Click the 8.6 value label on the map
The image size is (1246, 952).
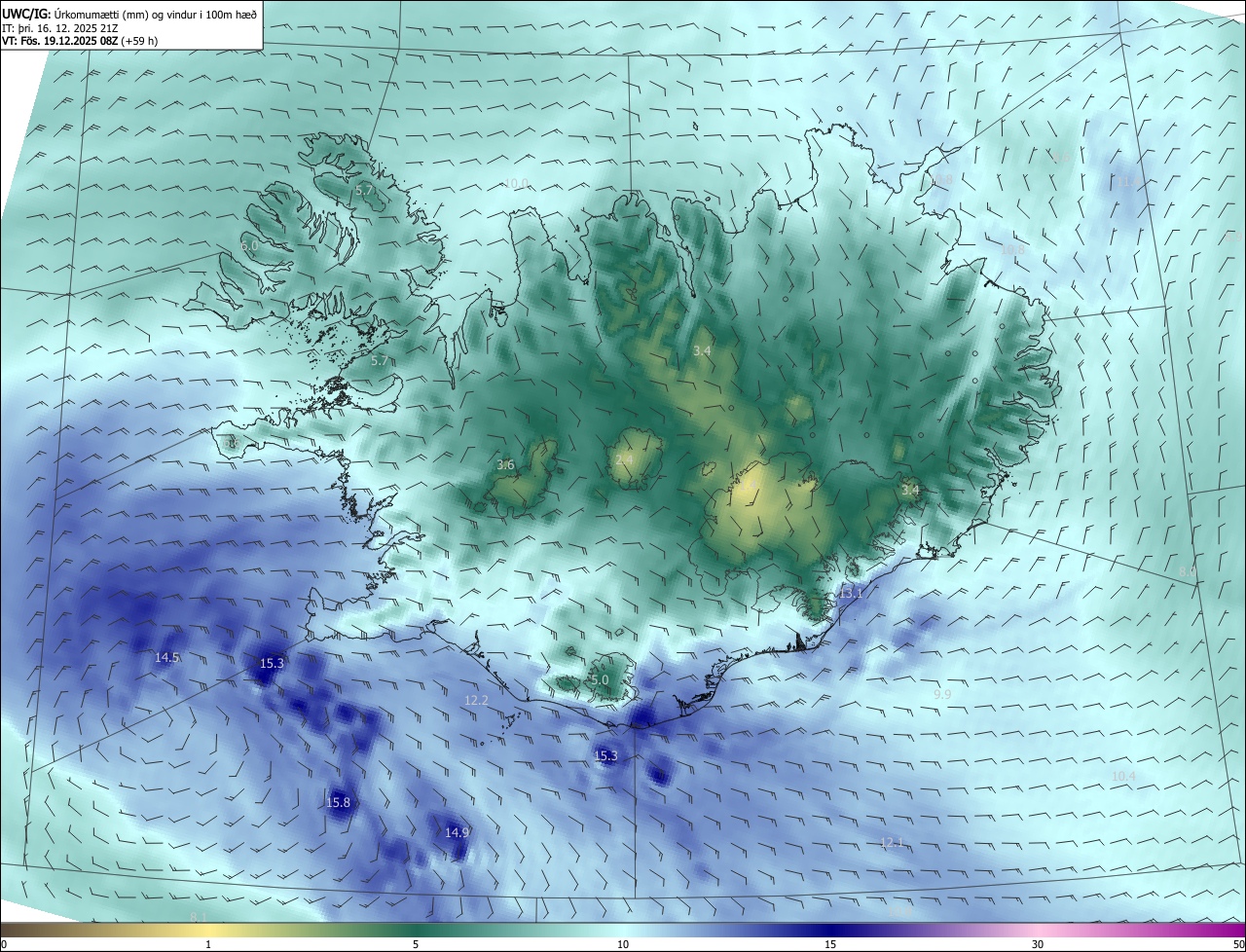click(1061, 157)
